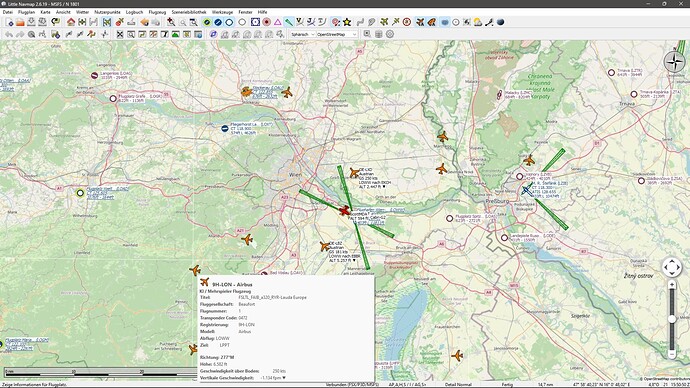Click 'Detail Normal' in the status bar
Image resolution: width=690 pixels, height=388 pixels.
pos(458,384)
